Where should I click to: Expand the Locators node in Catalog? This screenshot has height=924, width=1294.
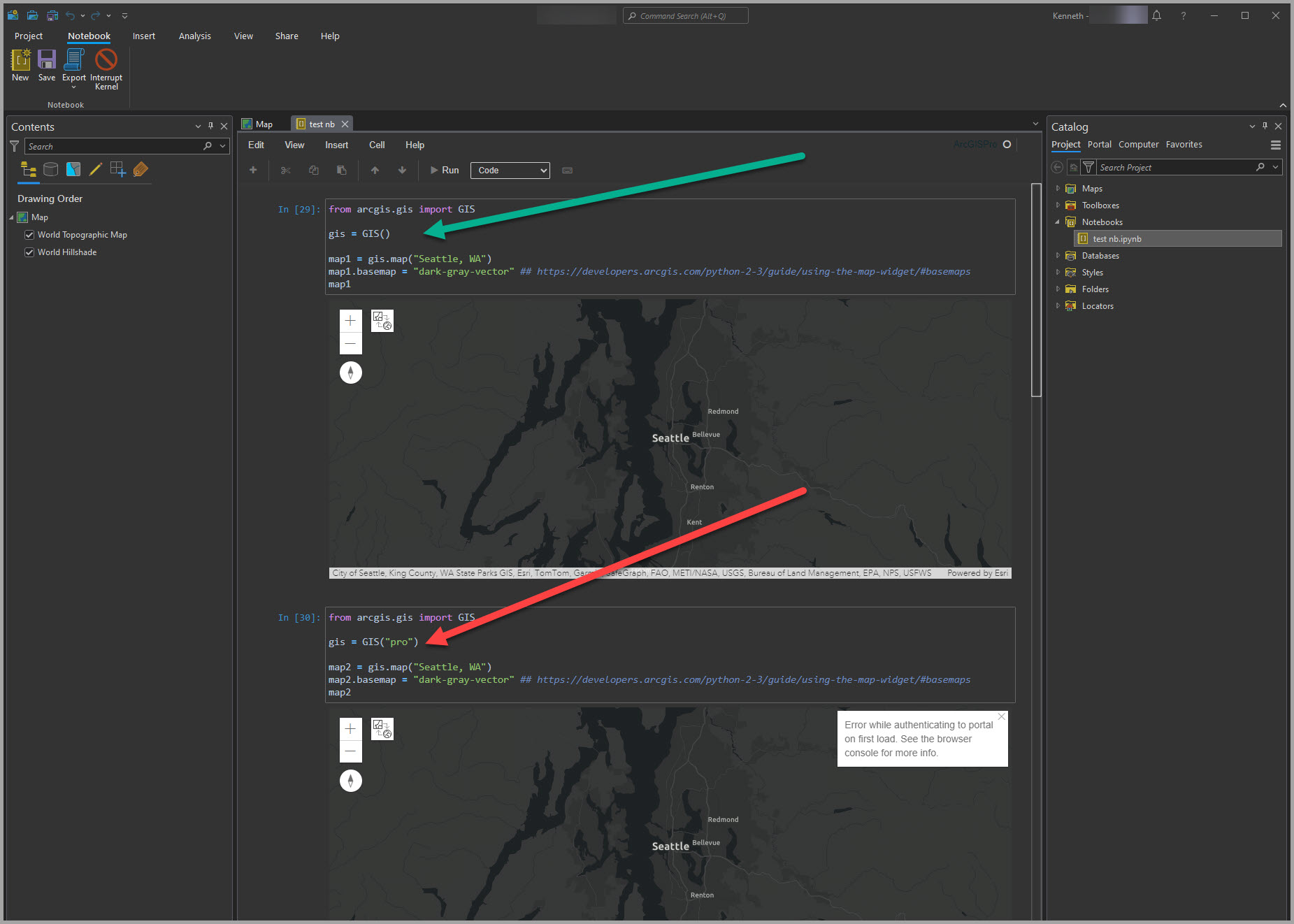(1058, 306)
